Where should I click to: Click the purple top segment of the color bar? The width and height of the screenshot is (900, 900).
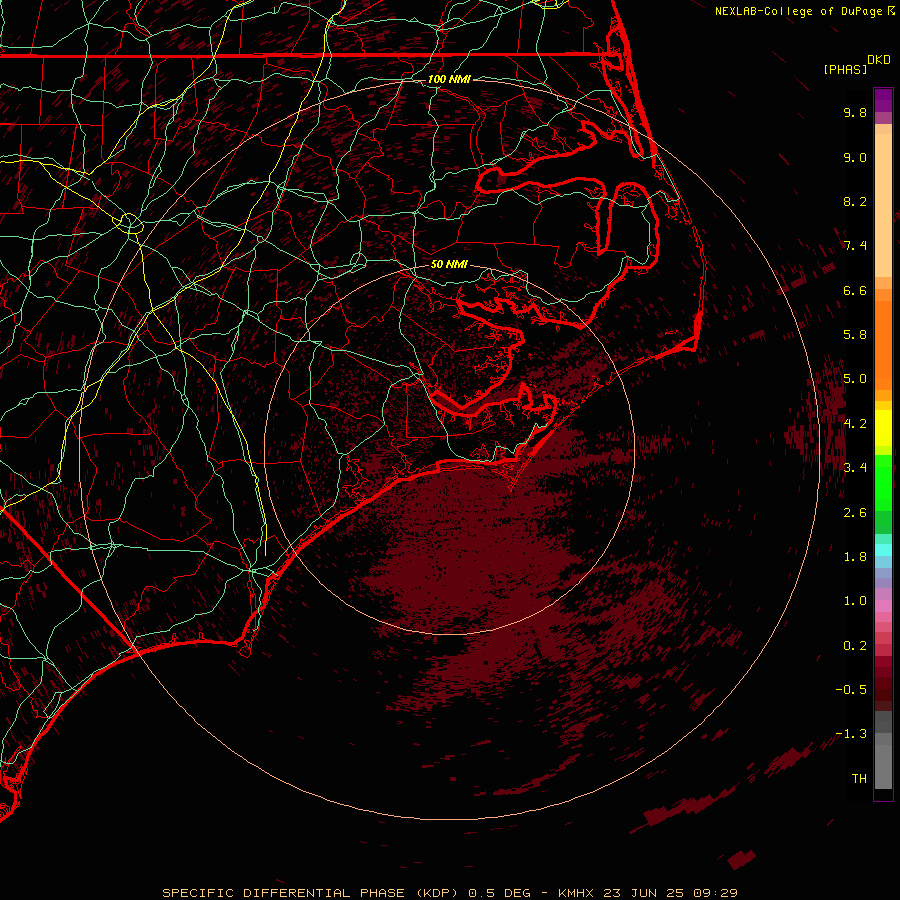coord(883,100)
